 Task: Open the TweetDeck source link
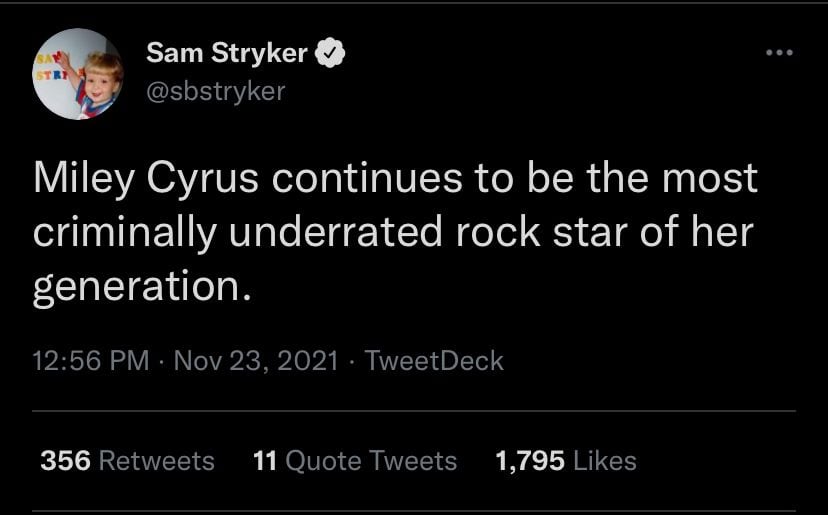434,360
